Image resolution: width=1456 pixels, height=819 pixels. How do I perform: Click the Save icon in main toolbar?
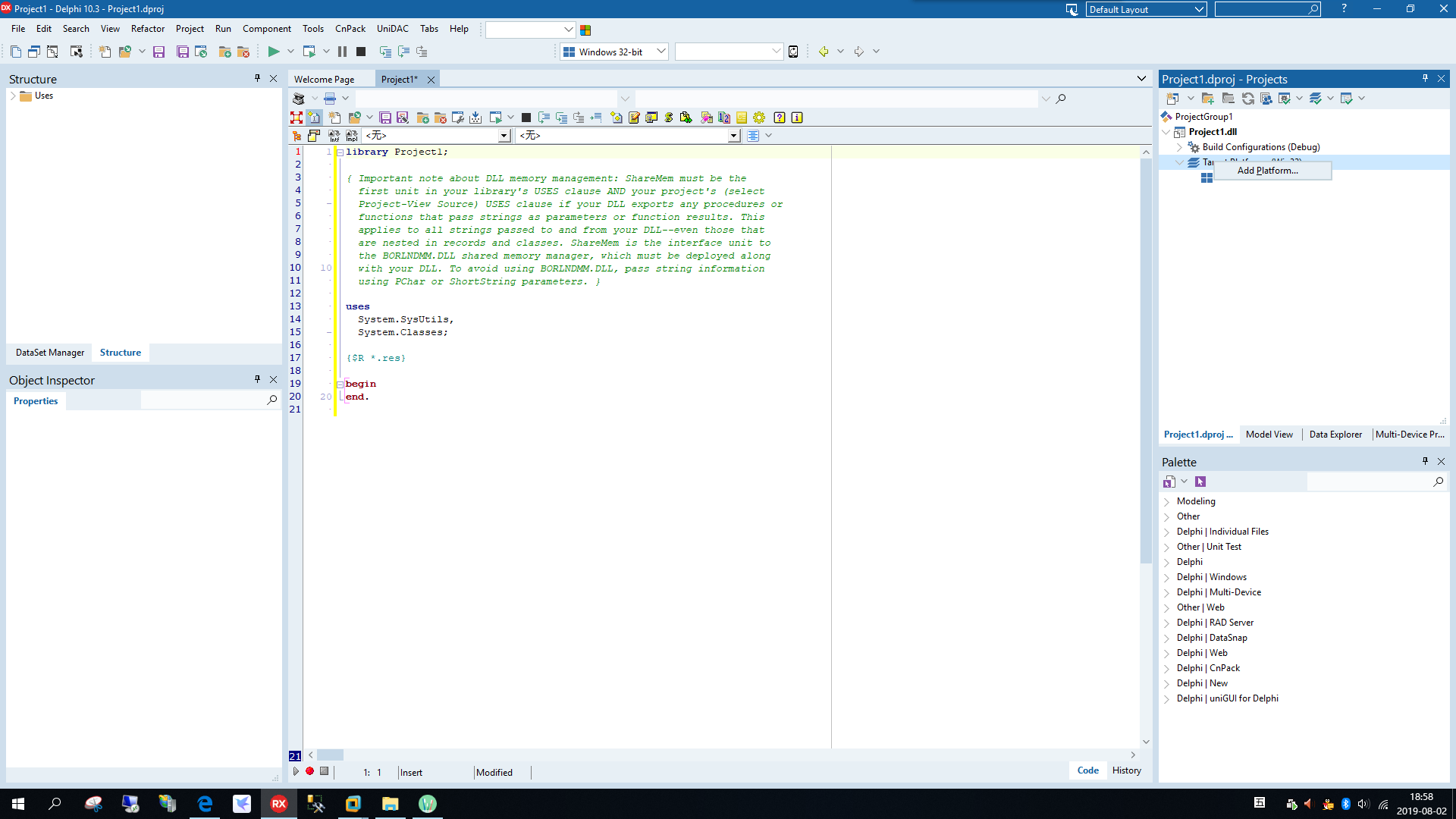[158, 52]
